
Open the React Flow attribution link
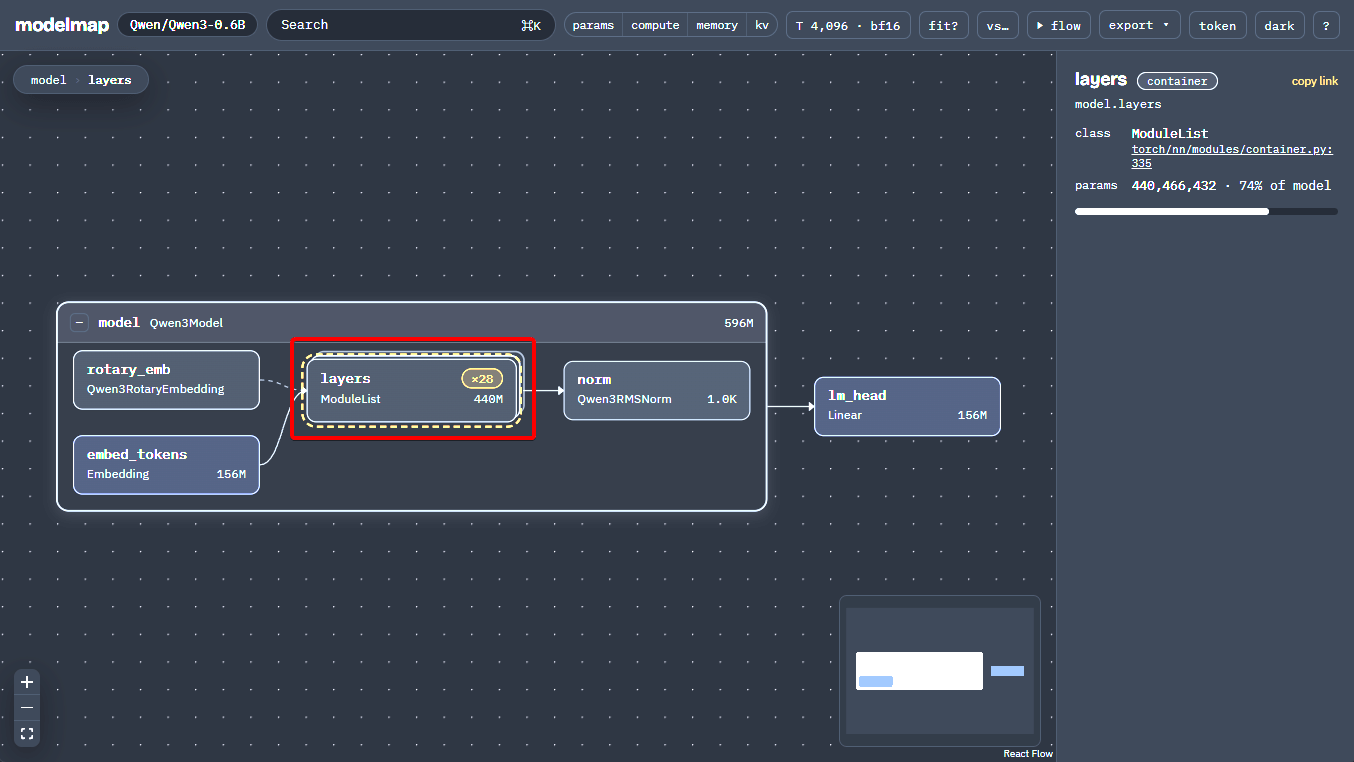pos(1028,754)
